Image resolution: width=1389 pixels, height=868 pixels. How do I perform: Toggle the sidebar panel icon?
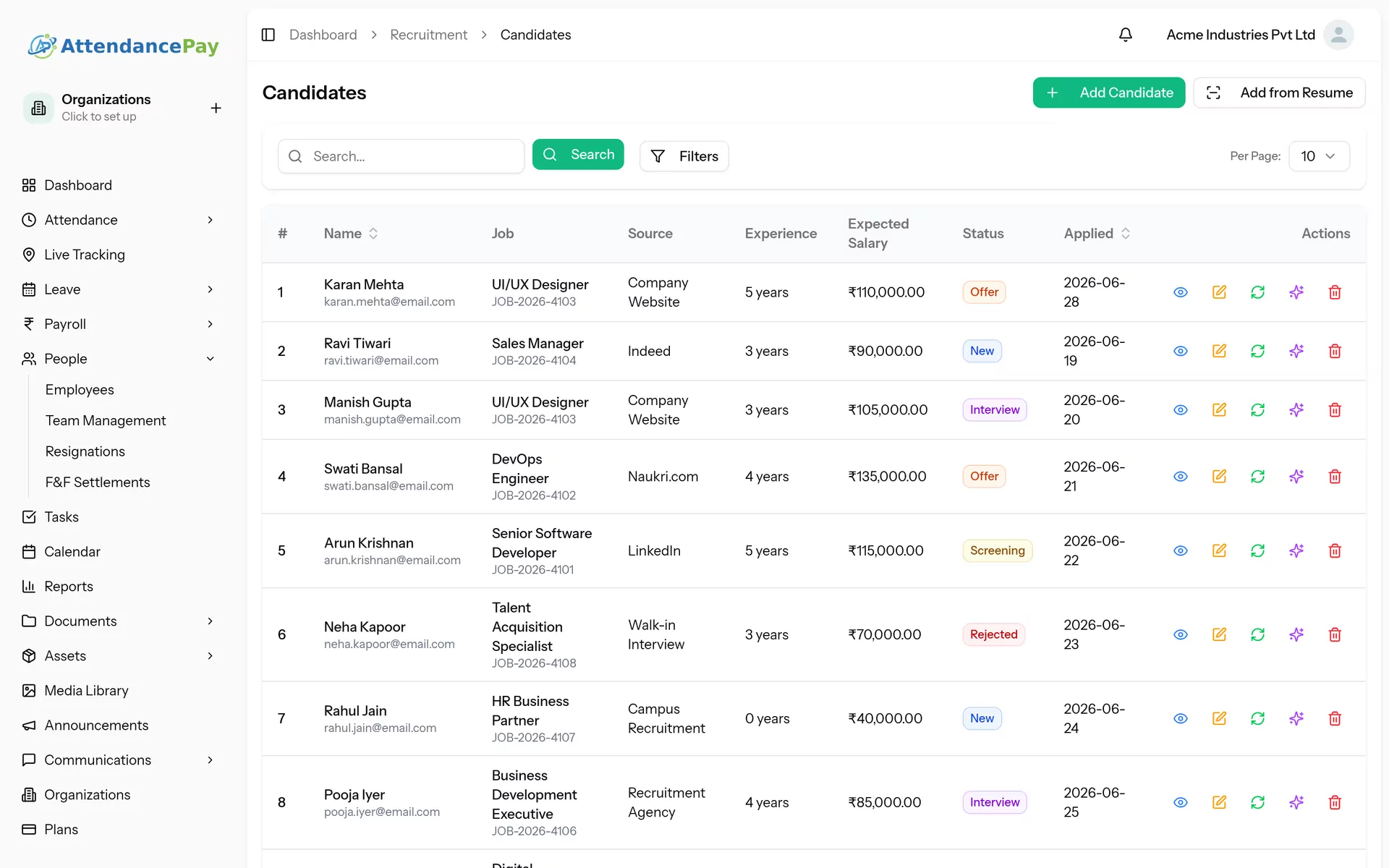268,35
